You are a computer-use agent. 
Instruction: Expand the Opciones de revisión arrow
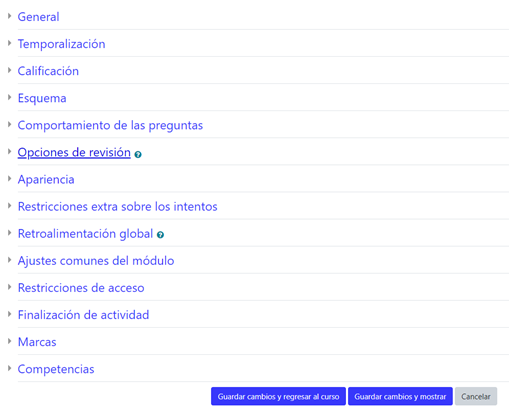(9, 151)
